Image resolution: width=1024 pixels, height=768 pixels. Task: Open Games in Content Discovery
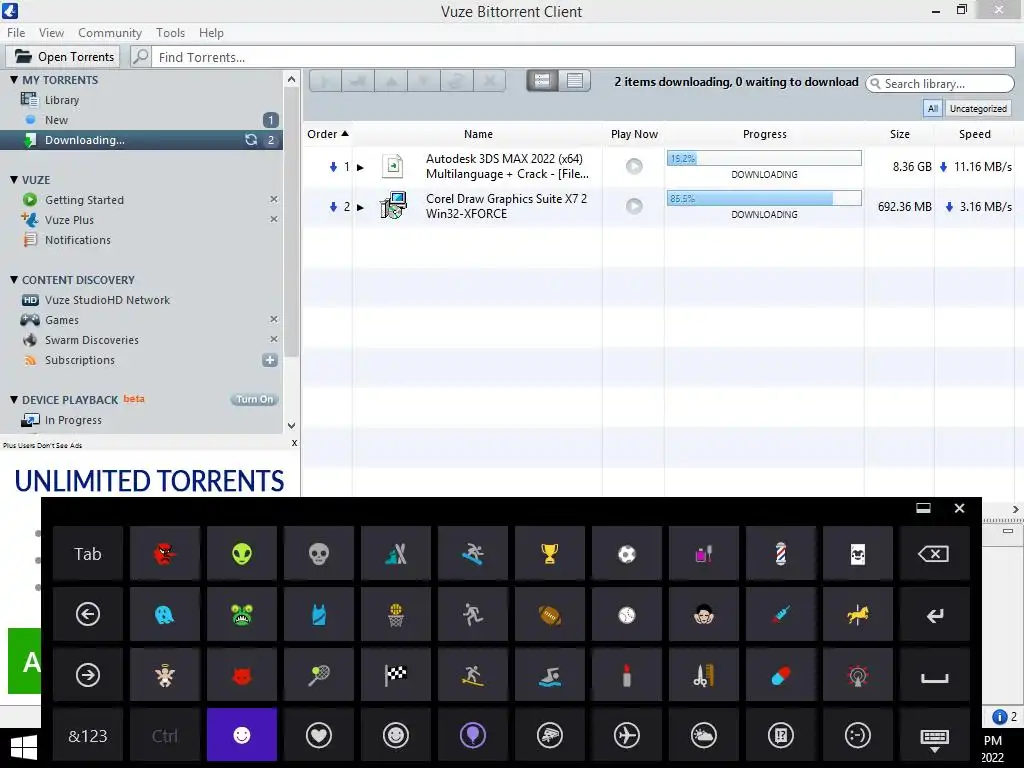click(61, 320)
